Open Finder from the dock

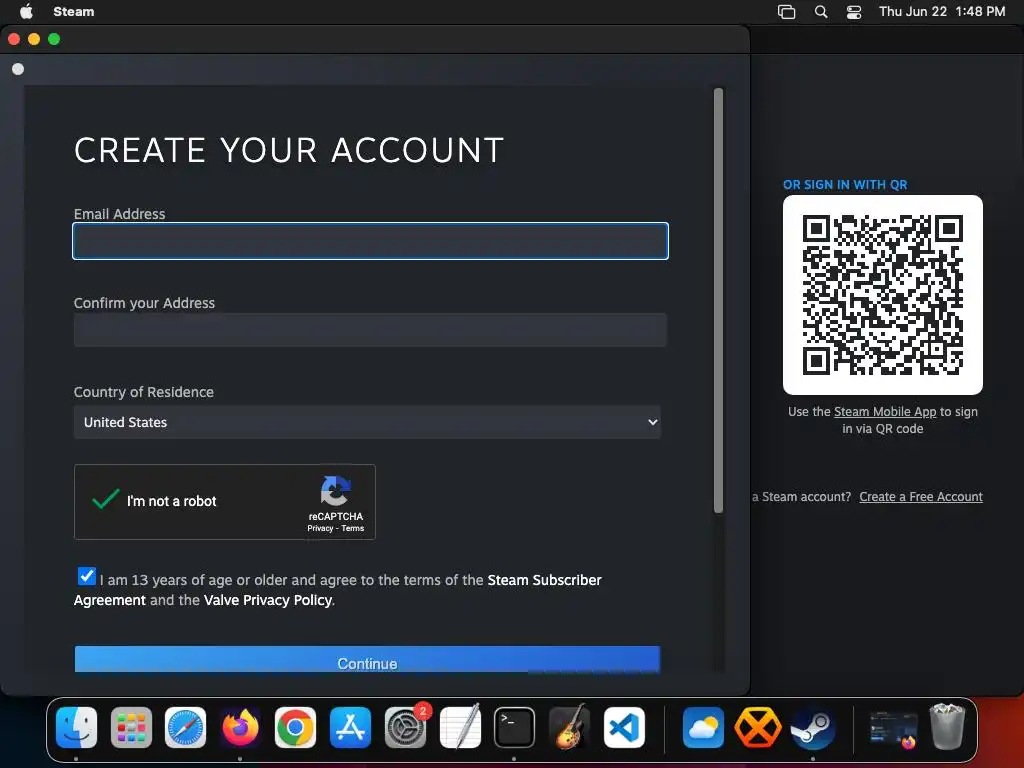click(76, 727)
